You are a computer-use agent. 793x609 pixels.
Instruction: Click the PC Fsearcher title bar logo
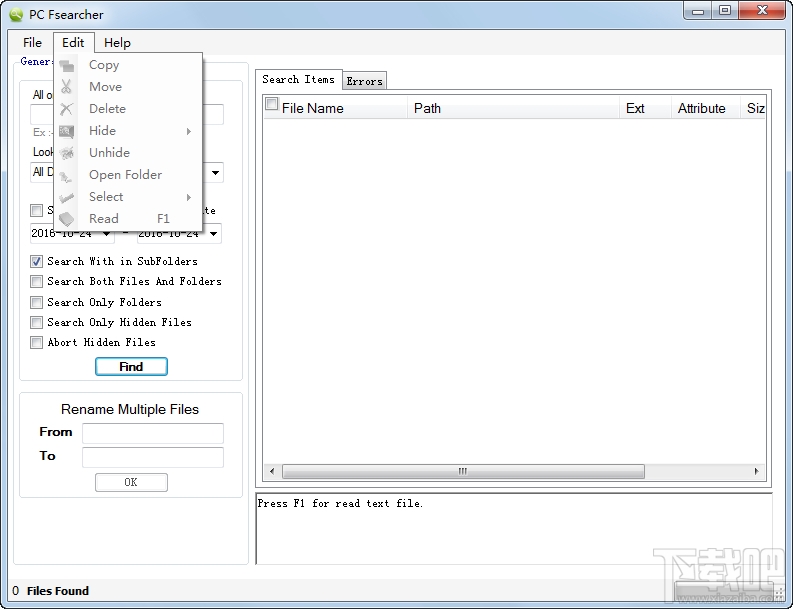[x=16, y=14]
